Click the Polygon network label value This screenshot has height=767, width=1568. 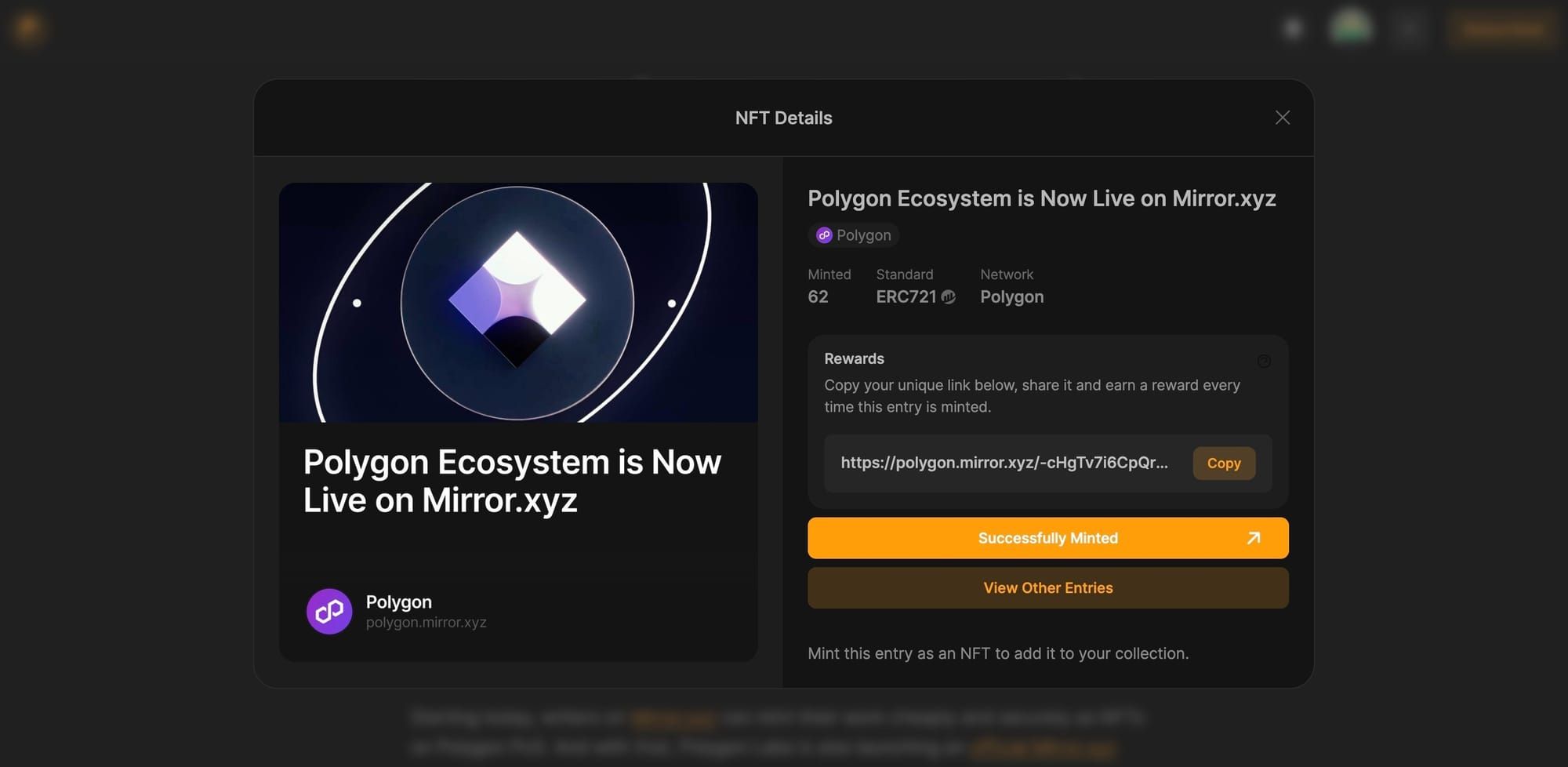point(1011,296)
